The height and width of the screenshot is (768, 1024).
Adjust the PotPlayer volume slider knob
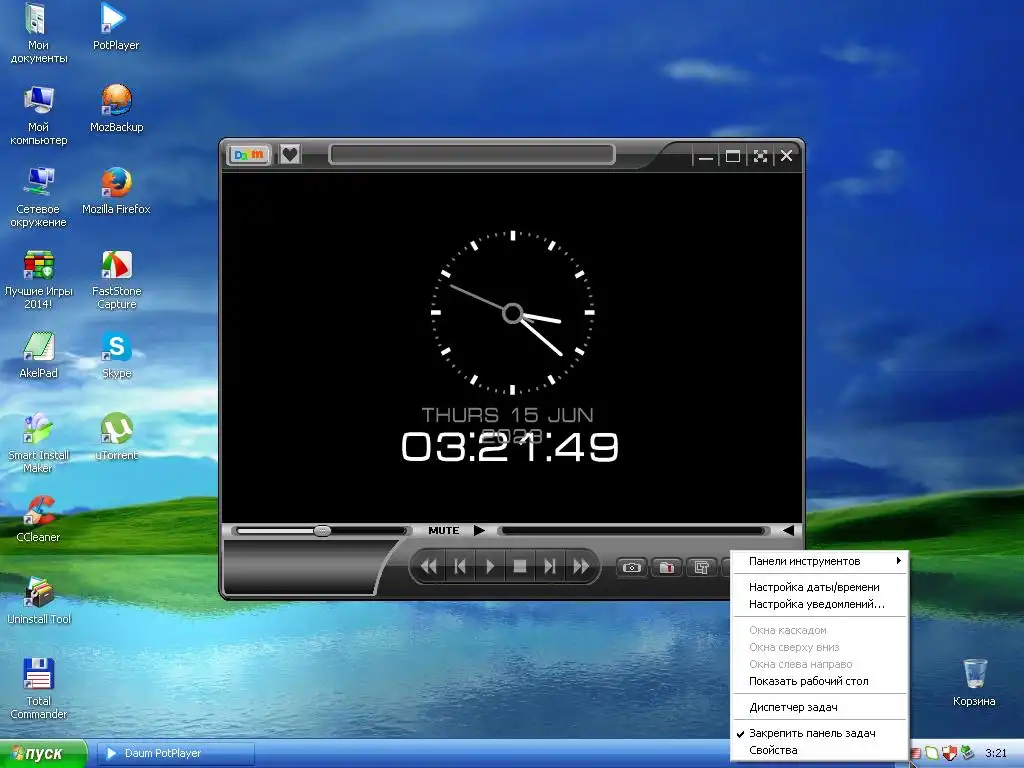(322, 531)
